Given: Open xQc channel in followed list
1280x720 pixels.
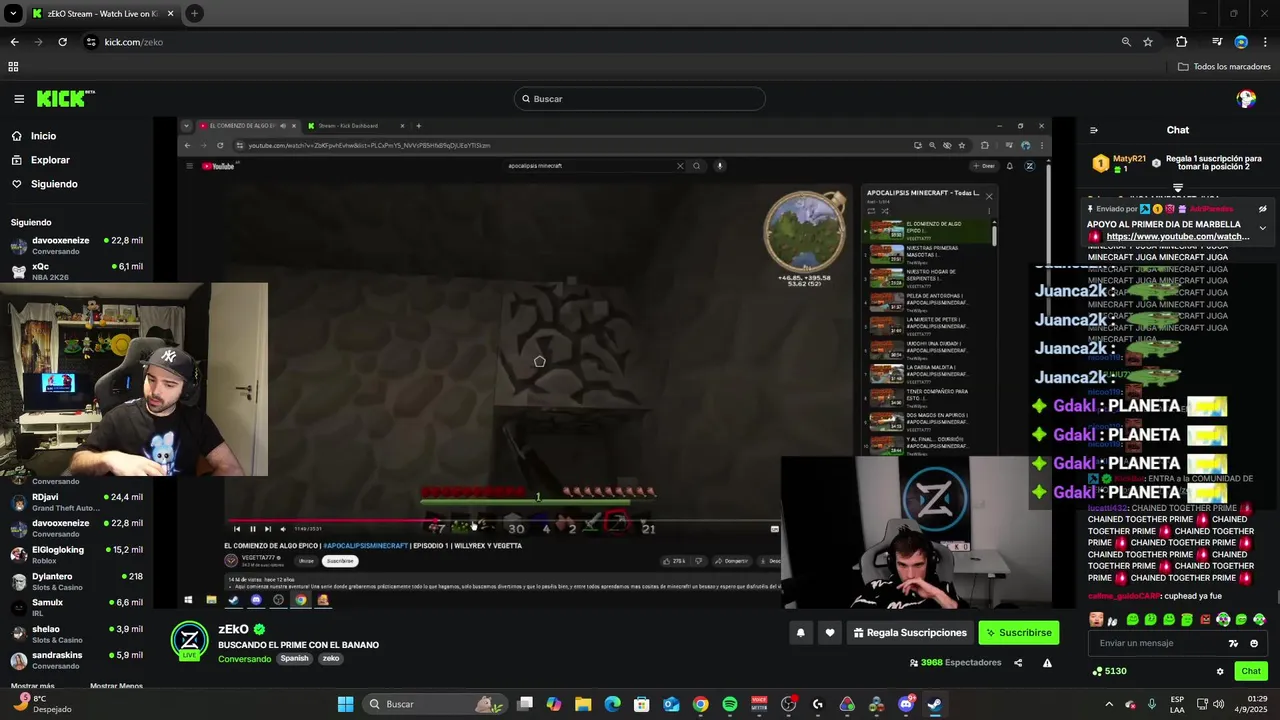Looking at the screenshot, I should click(76, 271).
